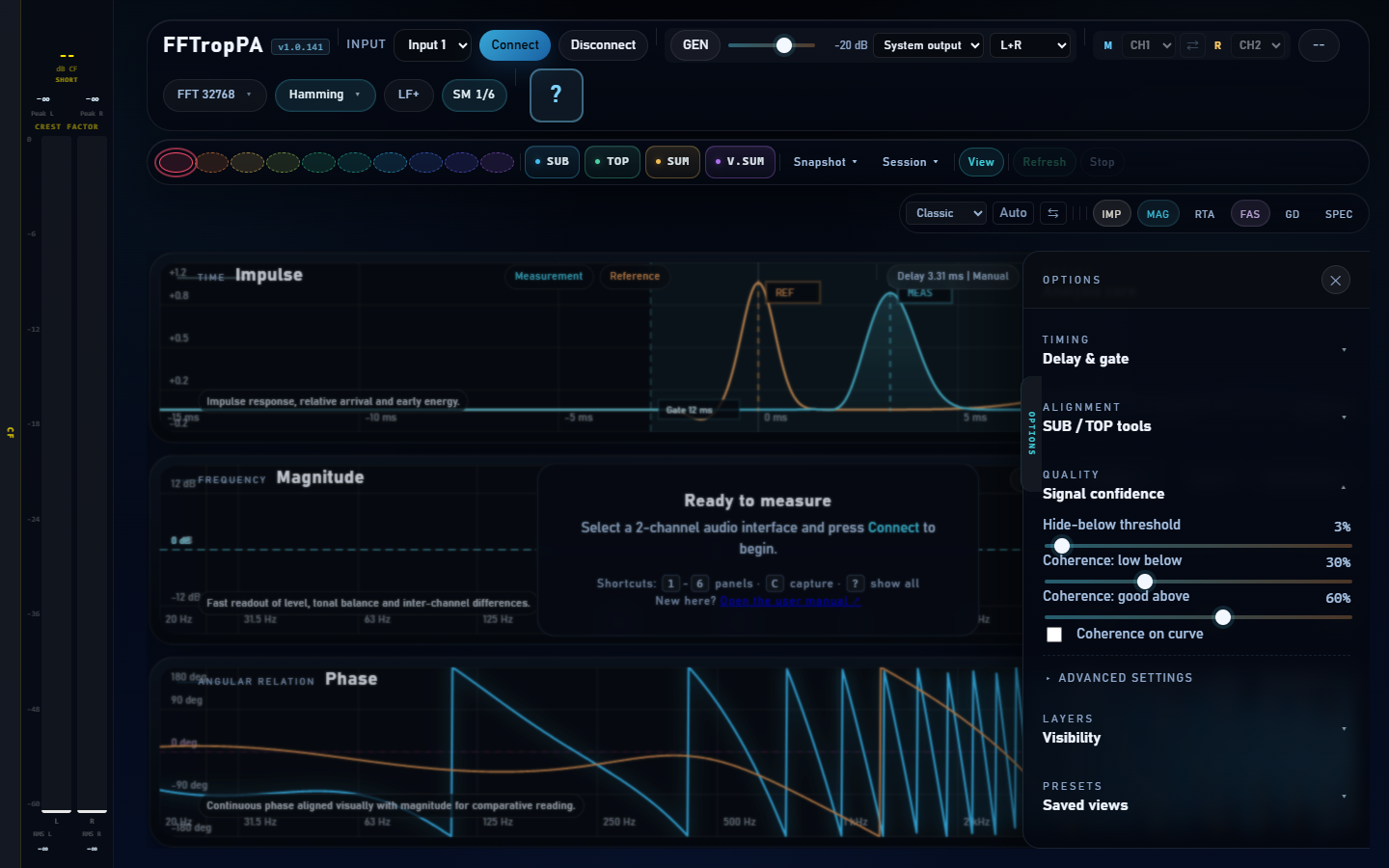Click the Refresh button
Image resolution: width=1389 pixels, height=868 pixels.
pyautogui.click(x=1045, y=162)
